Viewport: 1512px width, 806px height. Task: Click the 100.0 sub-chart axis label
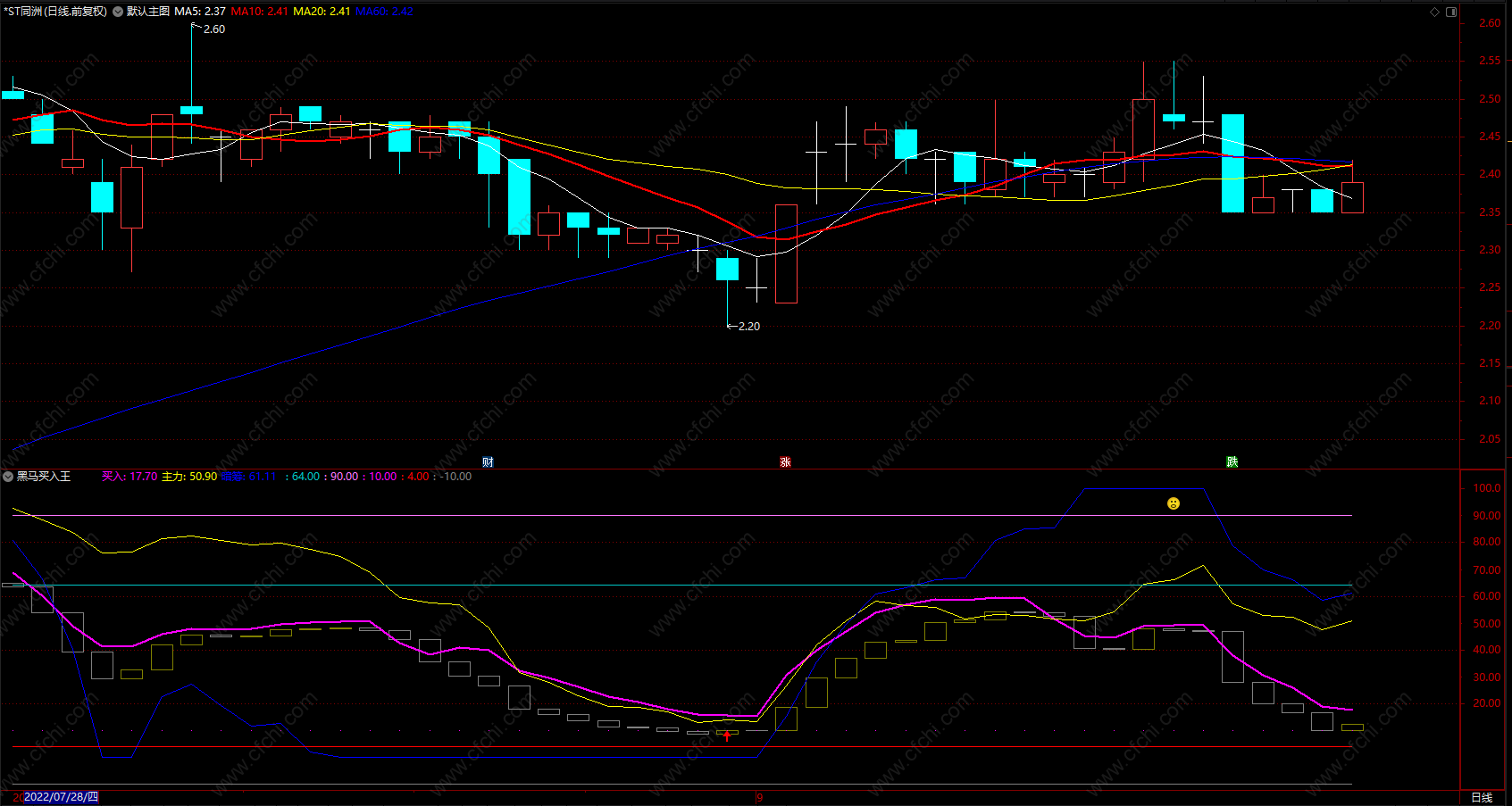pos(1487,488)
